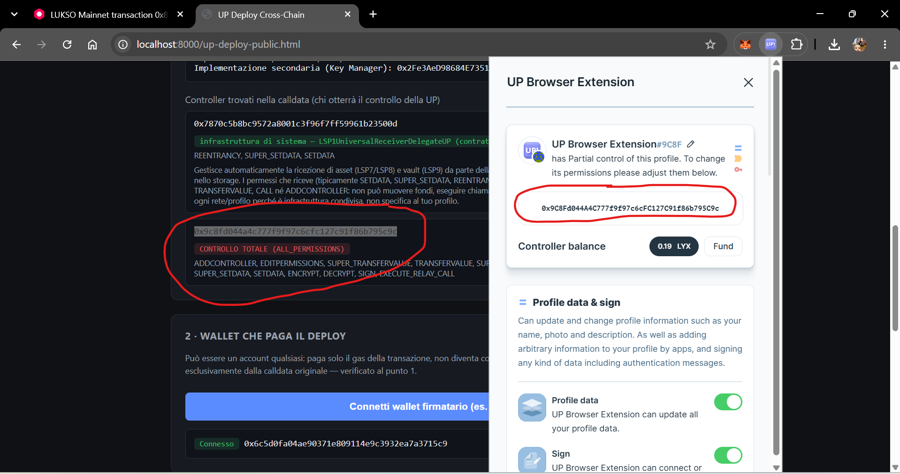This screenshot has height=474, width=900.
Task: Click the Profile data layers icon
Action: pos(532,407)
